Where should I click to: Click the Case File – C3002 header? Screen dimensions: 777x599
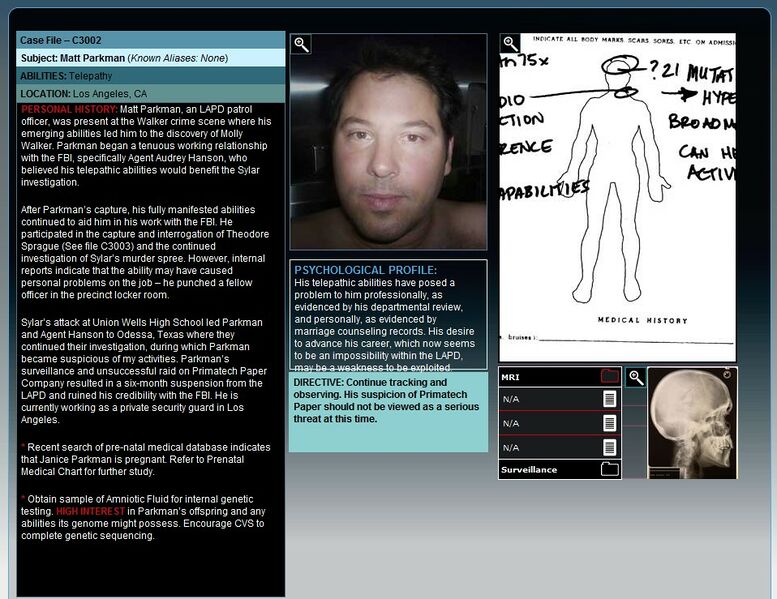coord(150,40)
